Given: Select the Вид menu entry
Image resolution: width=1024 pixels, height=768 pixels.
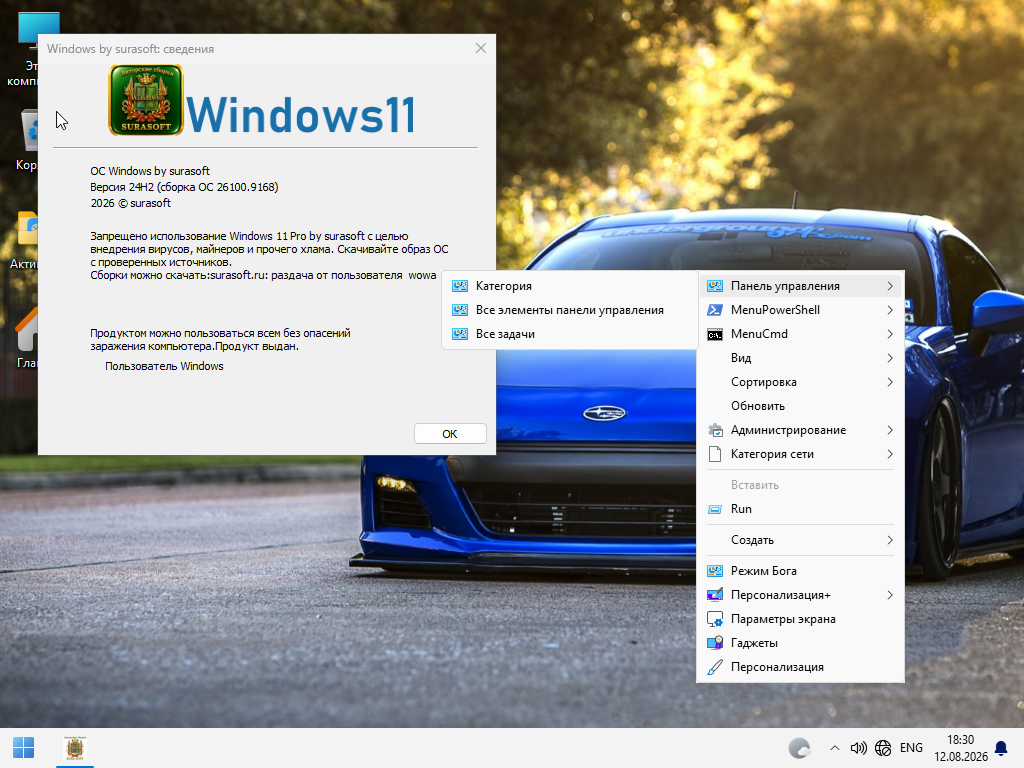Looking at the screenshot, I should click(x=801, y=358).
